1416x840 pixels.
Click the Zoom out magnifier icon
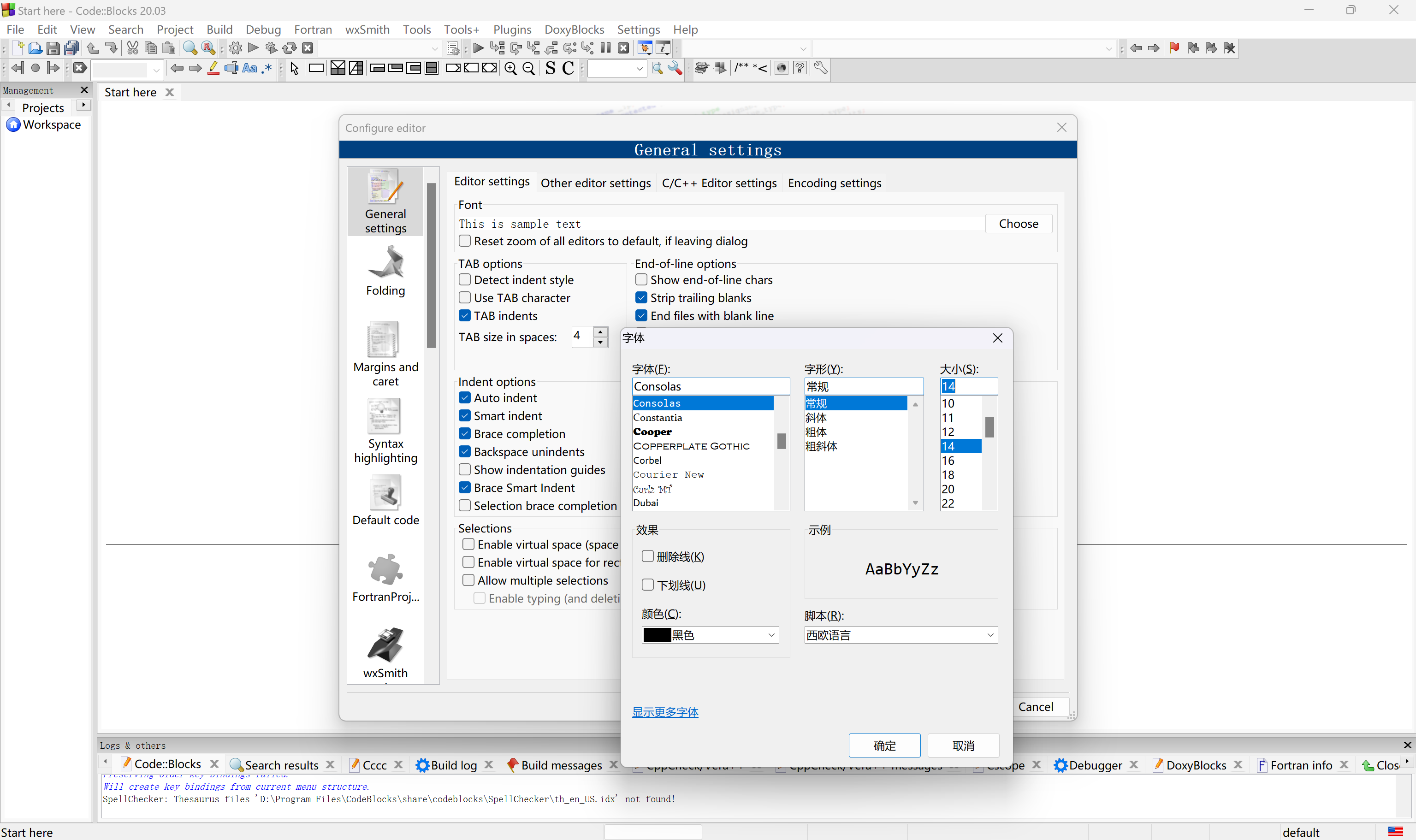tap(528, 69)
